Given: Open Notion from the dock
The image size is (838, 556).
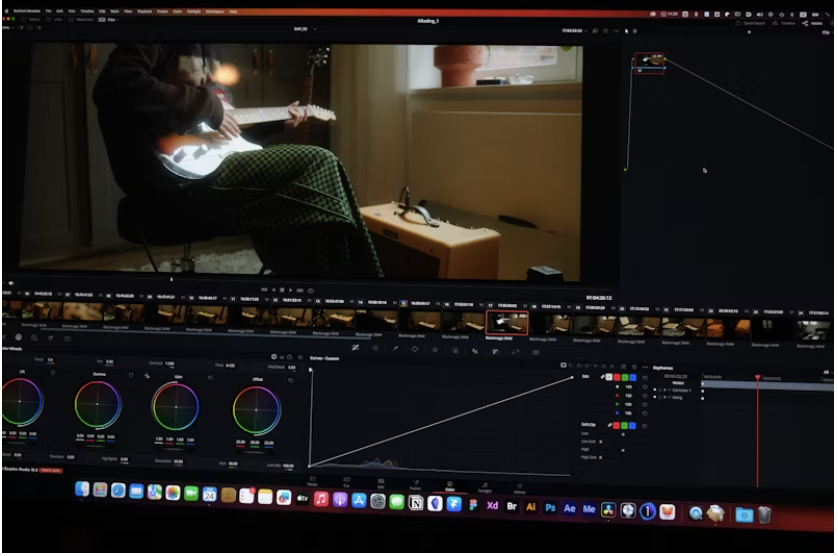Looking at the screenshot, I should (416, 503).
